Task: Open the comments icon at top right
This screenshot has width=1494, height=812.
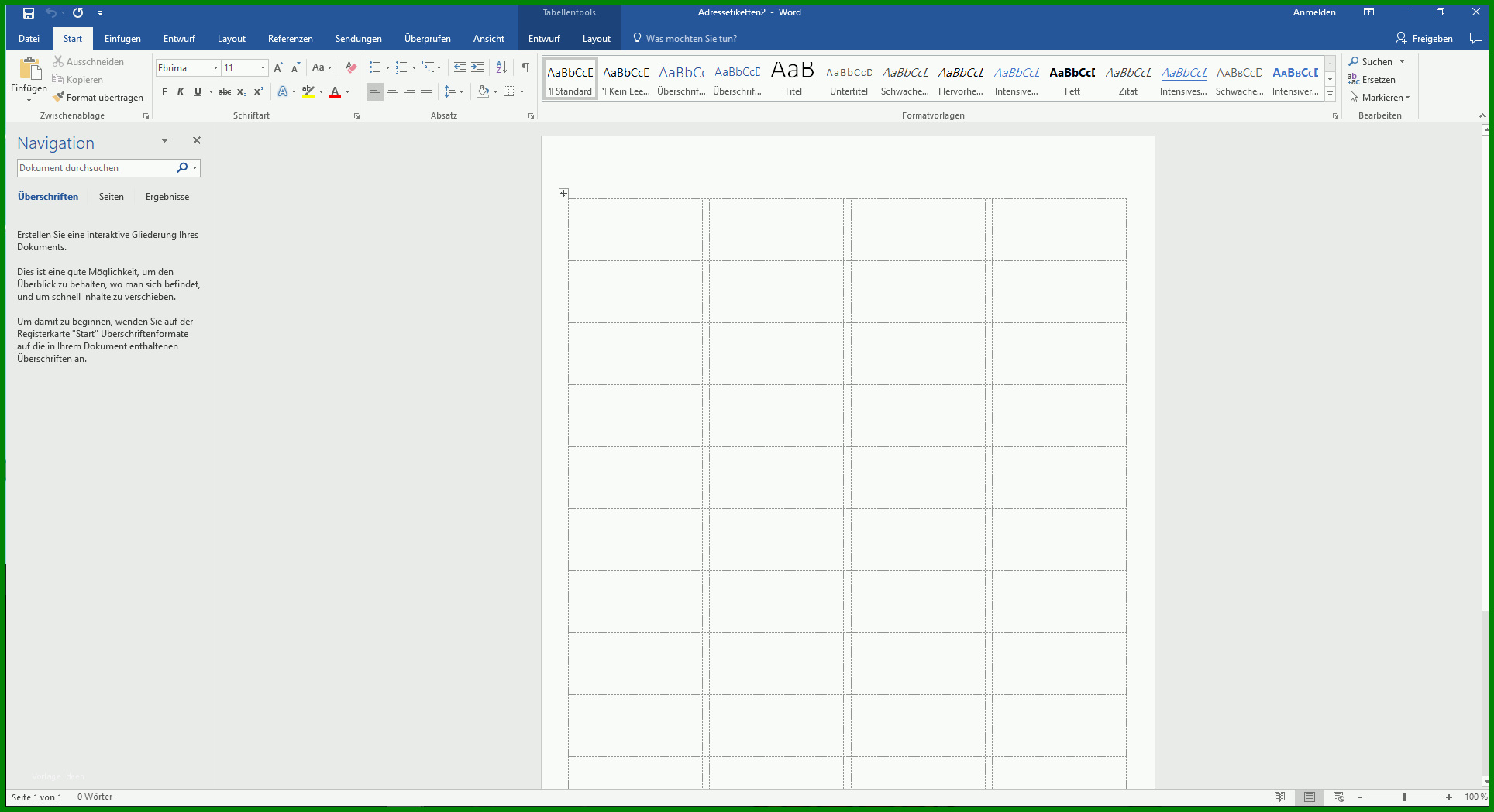Action: (x=1475, y=38)
